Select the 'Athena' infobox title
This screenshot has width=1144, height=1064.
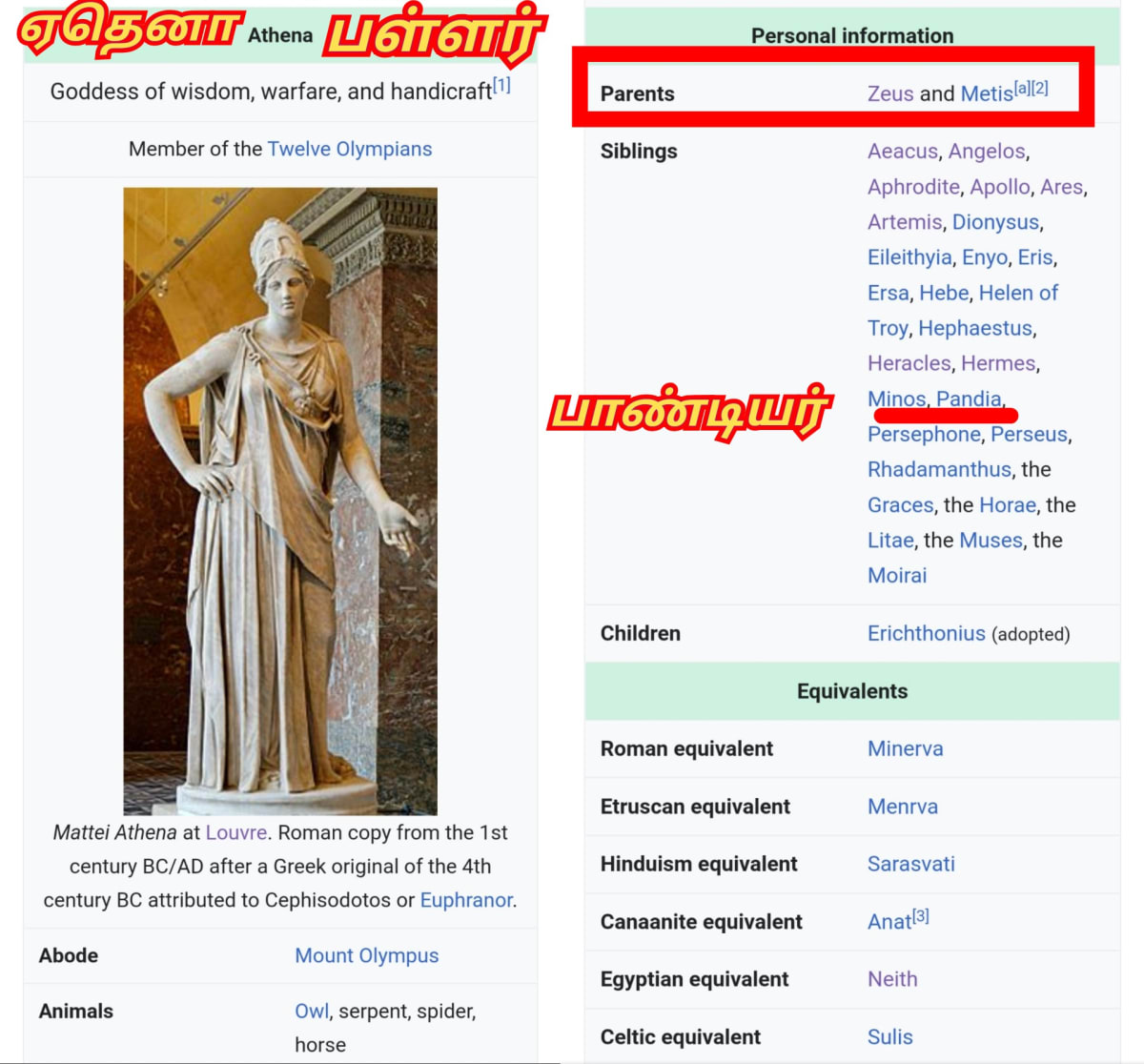[280, 35]
